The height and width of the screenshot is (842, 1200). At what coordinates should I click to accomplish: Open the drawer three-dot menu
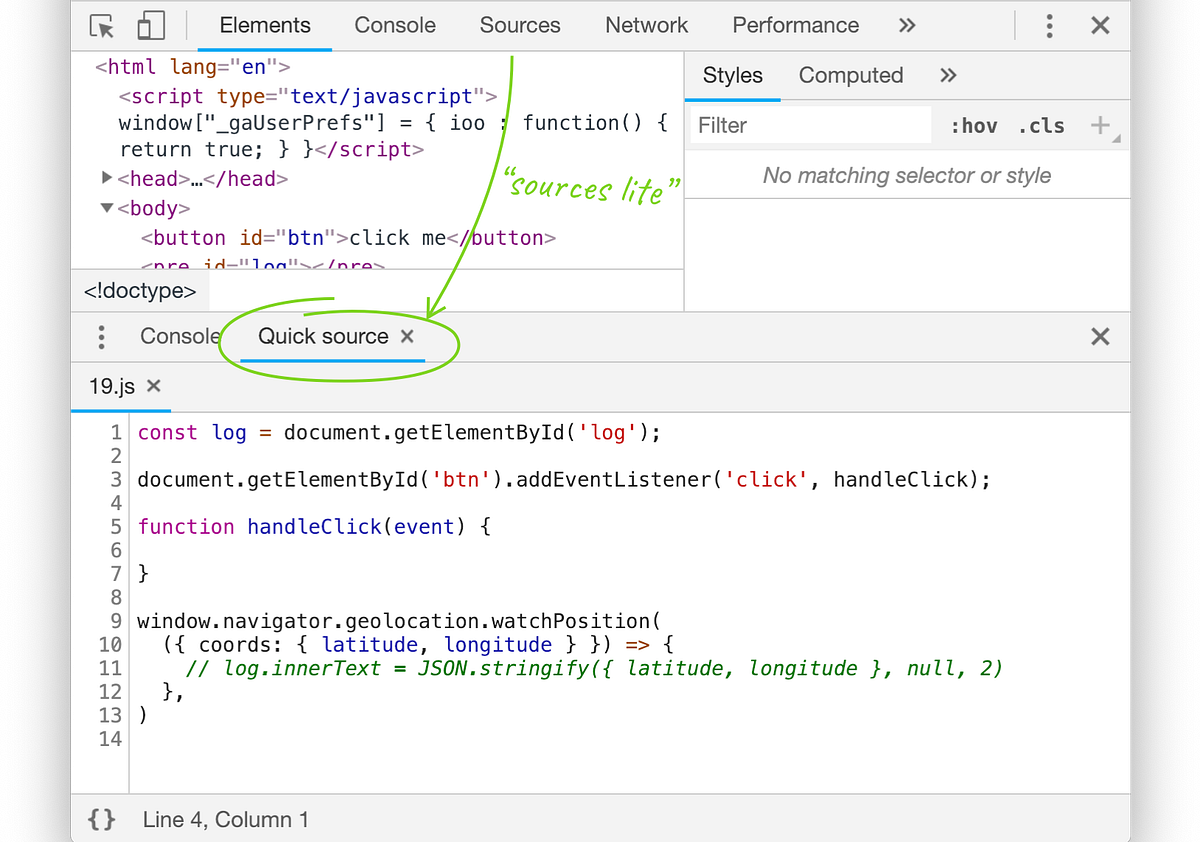[101, 337]
